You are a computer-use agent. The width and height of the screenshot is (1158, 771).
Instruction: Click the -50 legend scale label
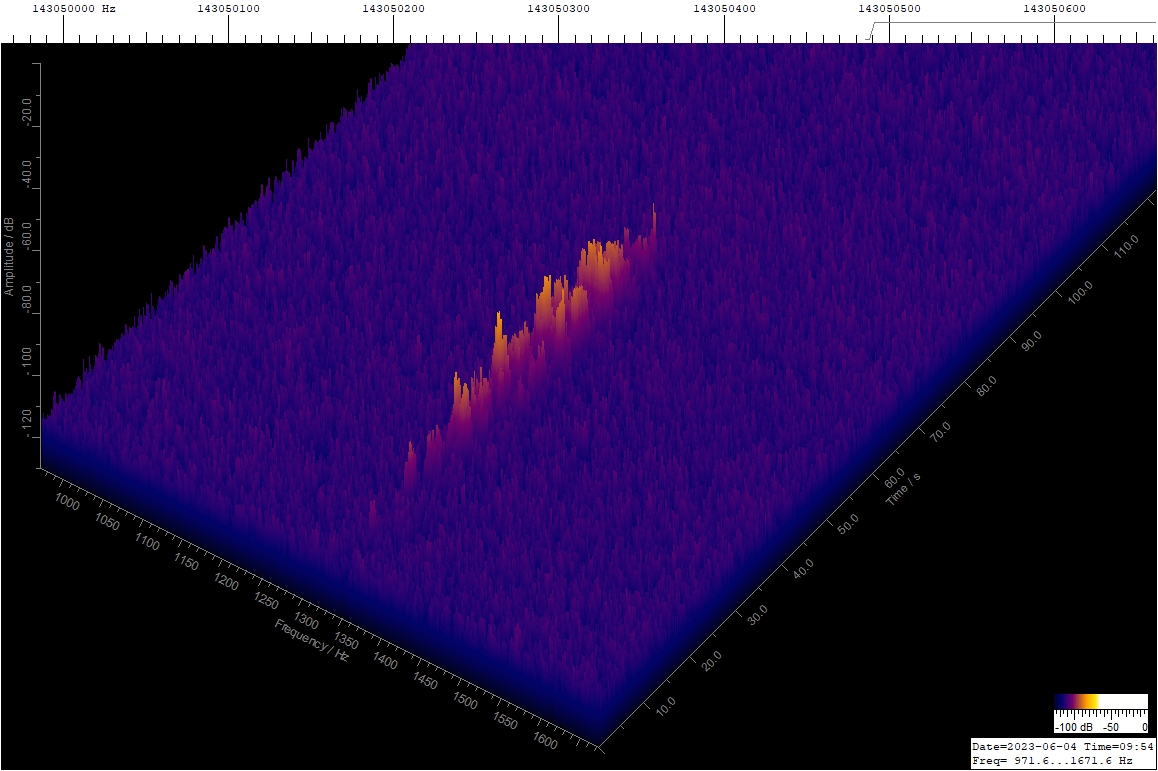click(1111, 727)
